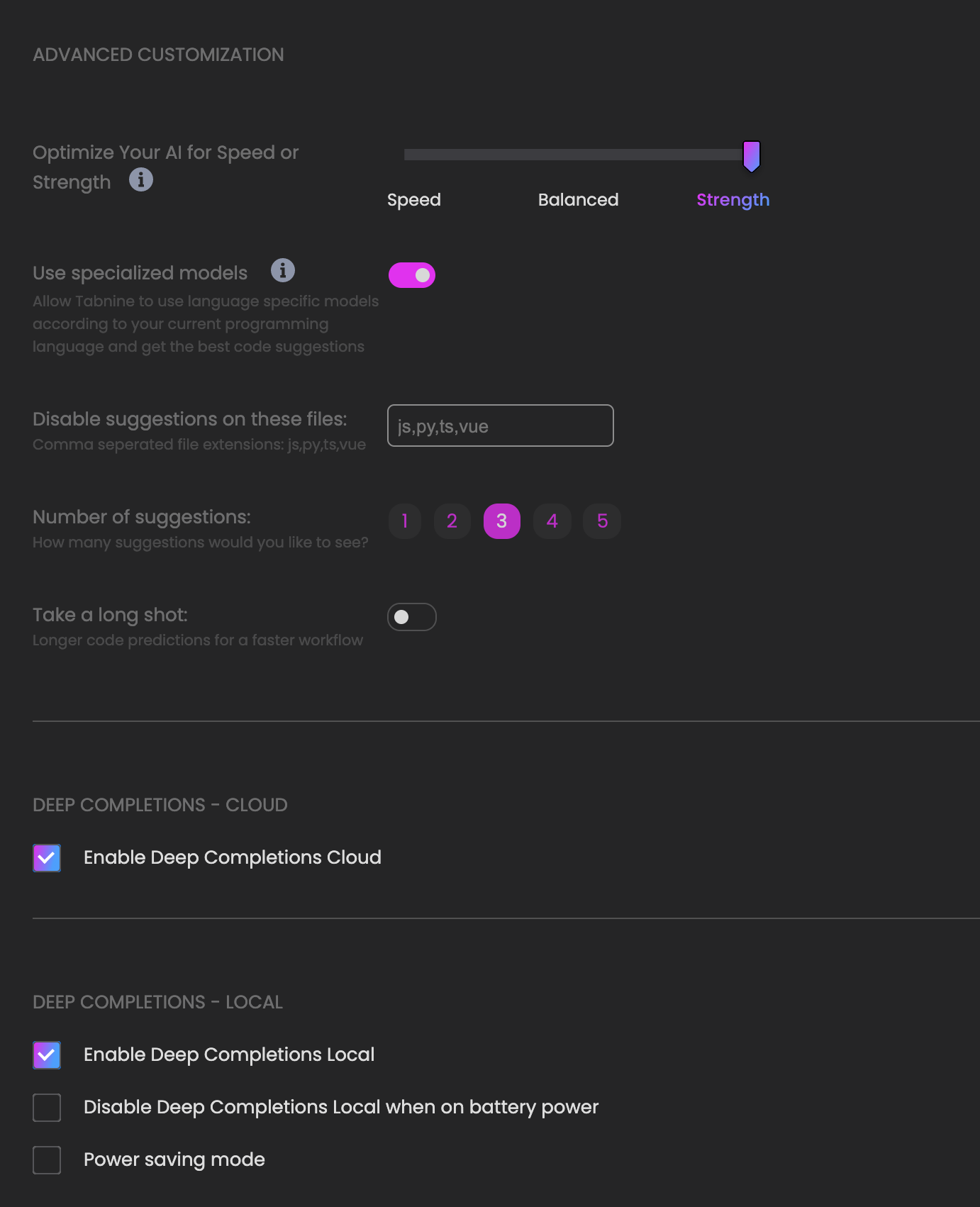The height and width of the screenshot is (1207, 980).
Task: Select 3 suggestions option
Action: point(502,521)
